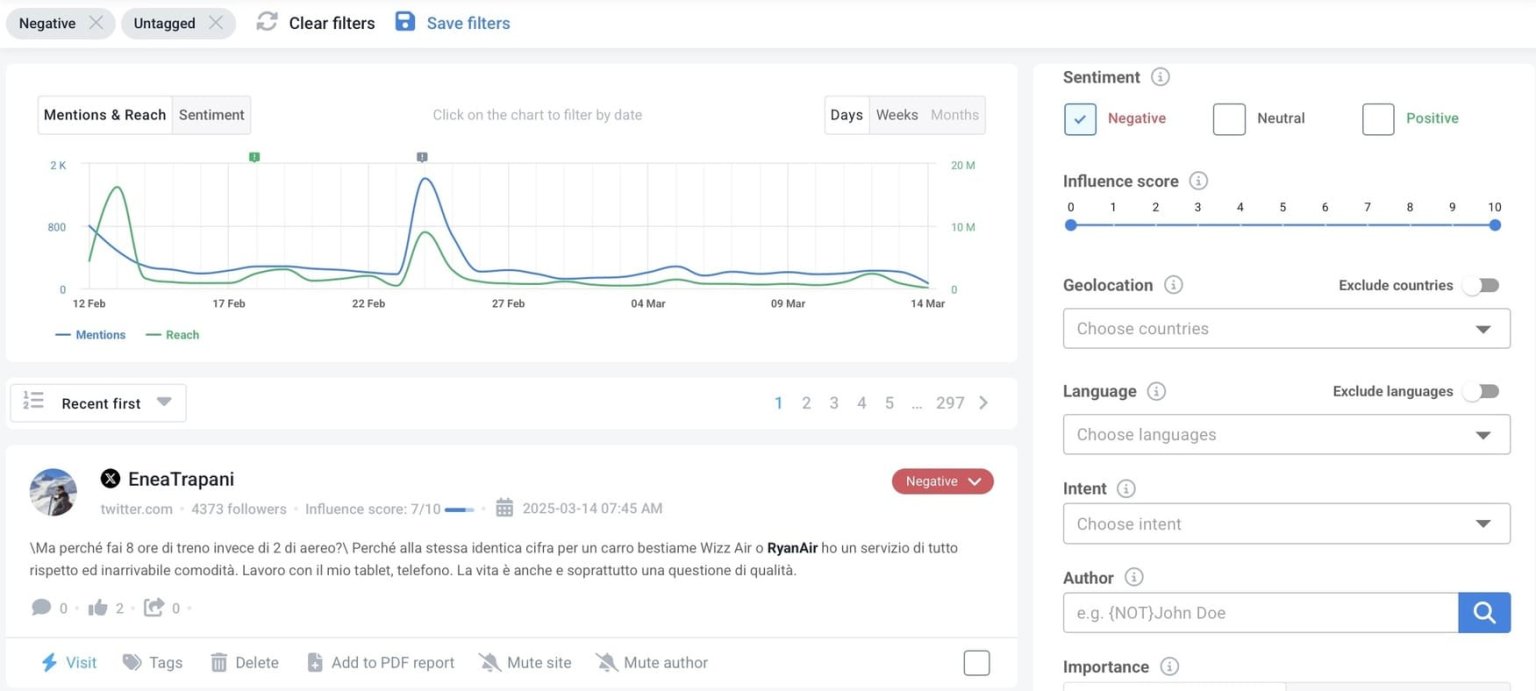1536x691 pixels.
Task: Toggle Exclude countries switch
Action: (x=1482, y=285)
